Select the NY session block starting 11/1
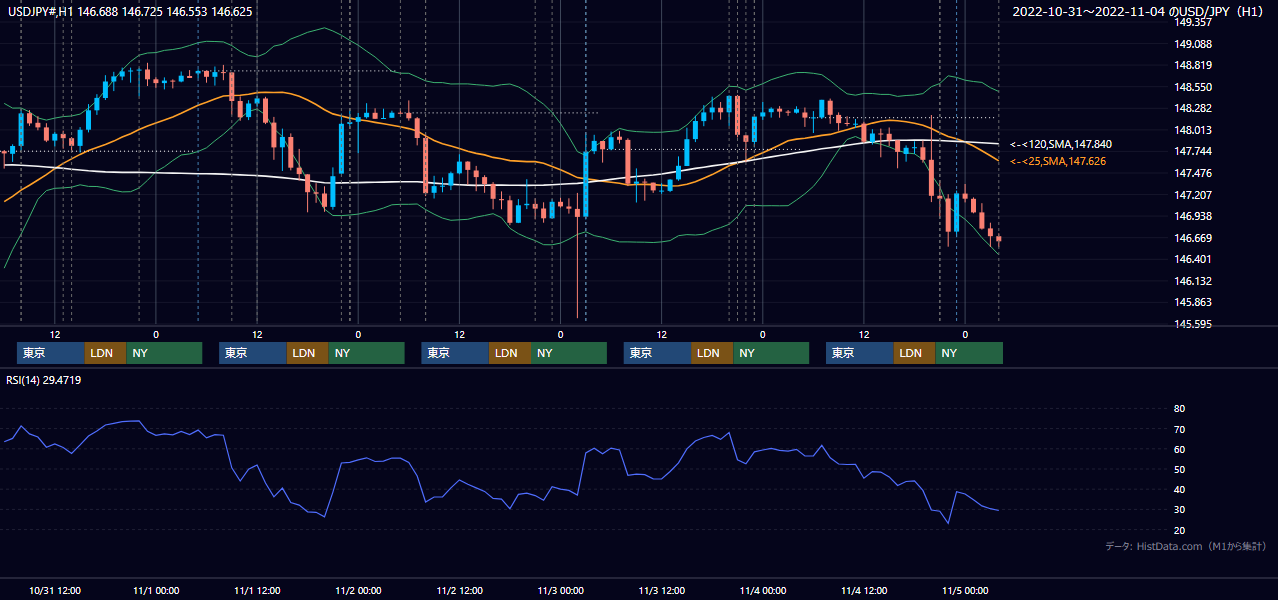The image size is (1278, 600). click(x=366, y=353)
